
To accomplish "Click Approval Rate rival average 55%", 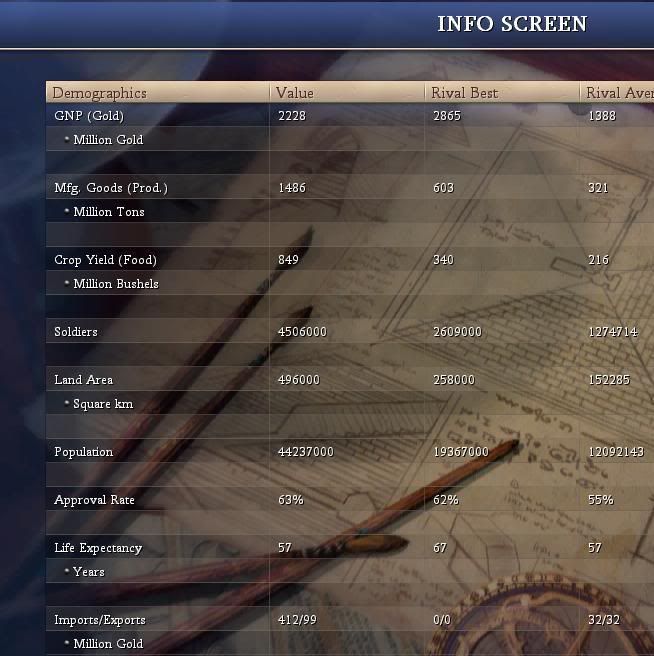I will tap(601, 500).
